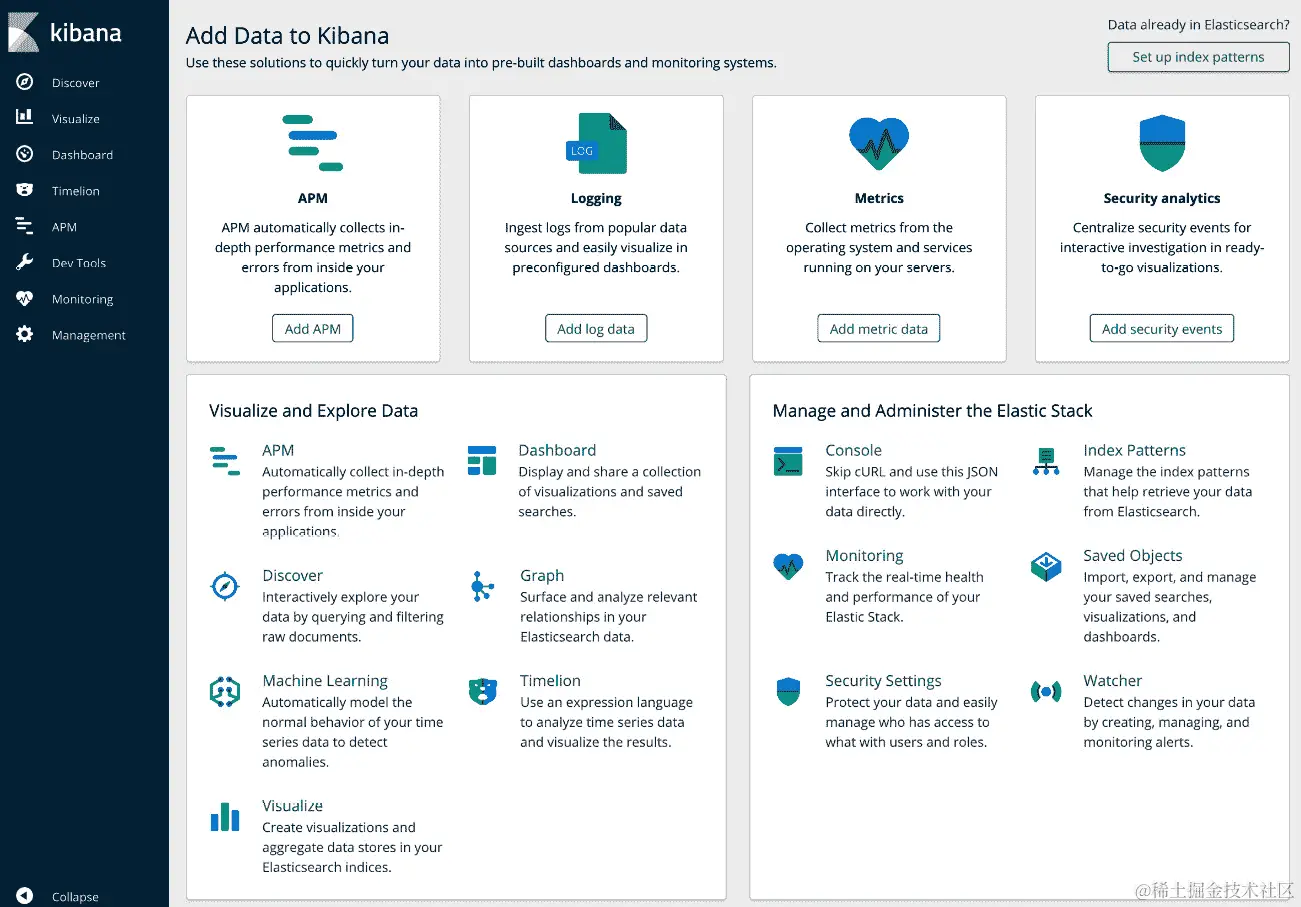Open Discover from the sidebar compass icon

25,83
